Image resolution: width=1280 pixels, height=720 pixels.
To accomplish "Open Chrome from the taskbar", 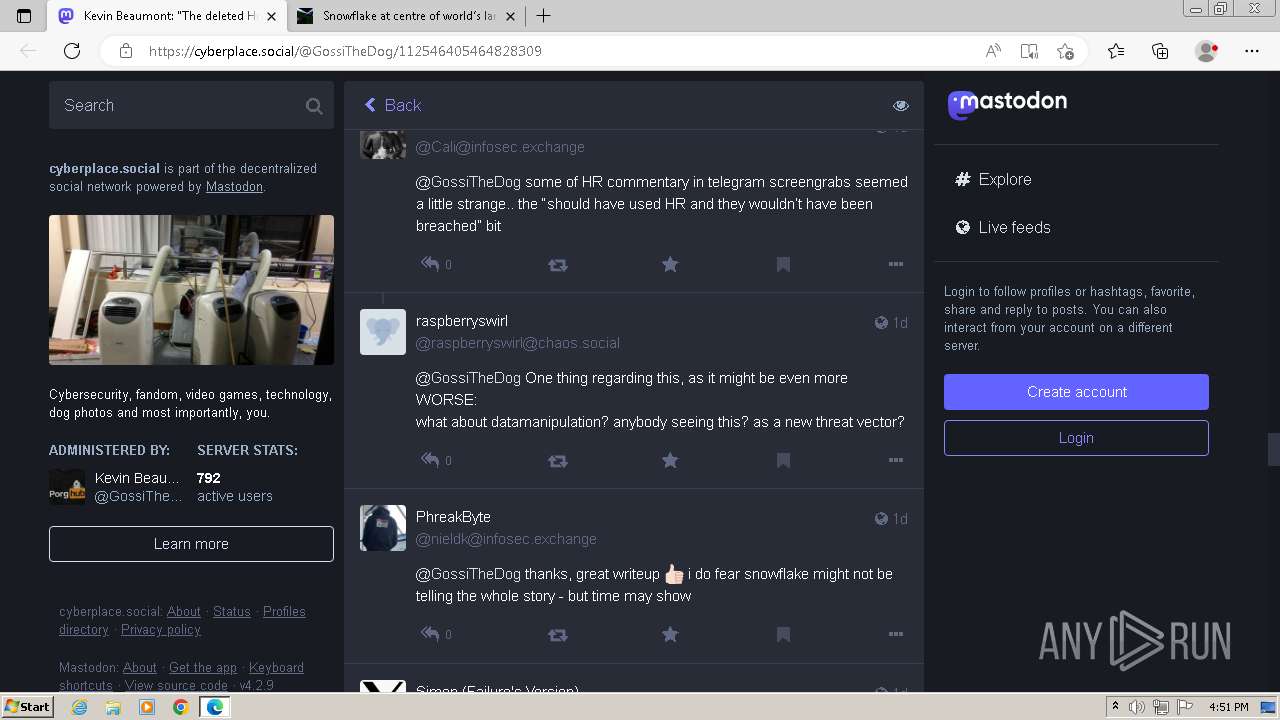I will tap(180, 707).
